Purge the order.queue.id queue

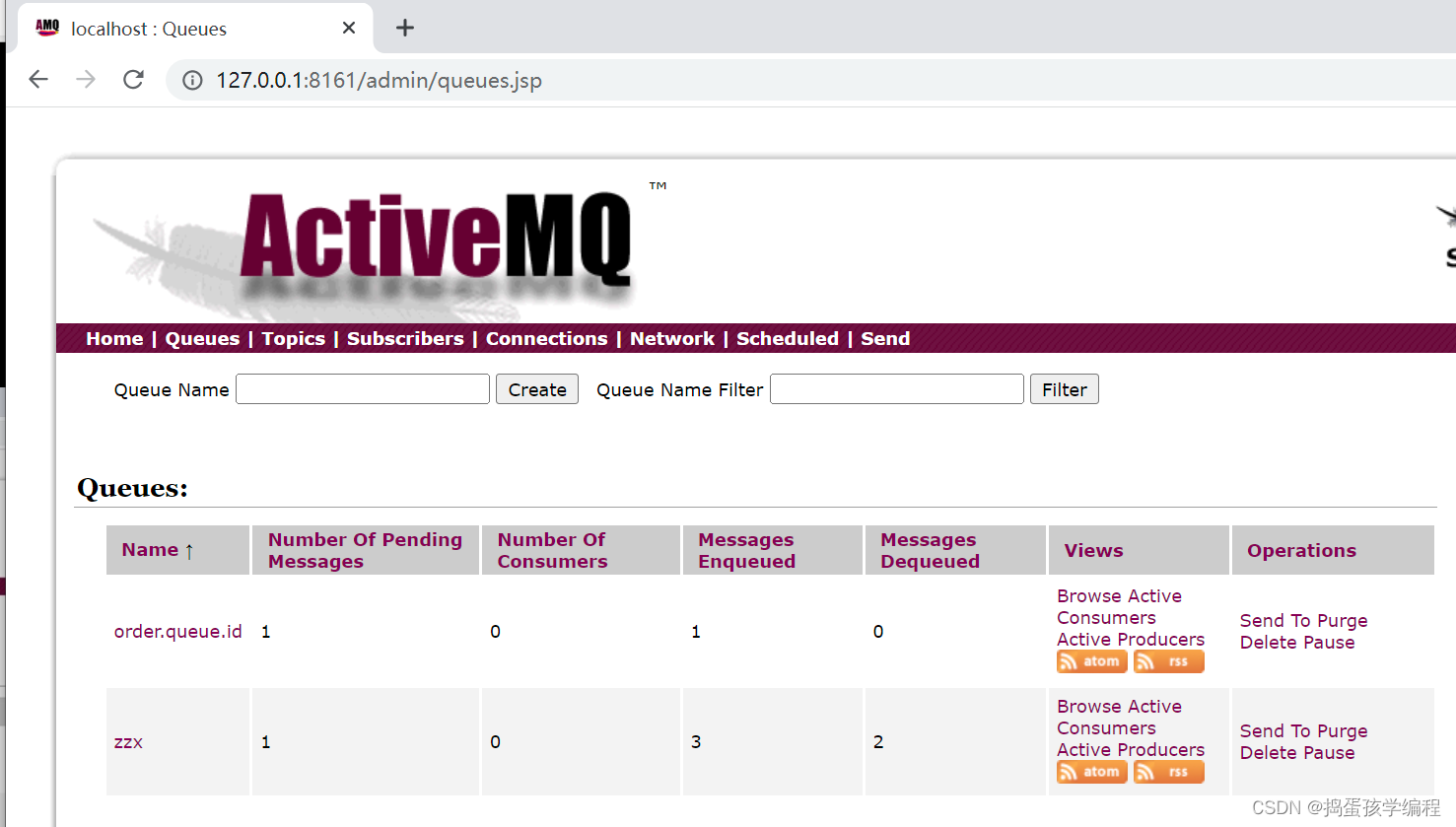1343,621
